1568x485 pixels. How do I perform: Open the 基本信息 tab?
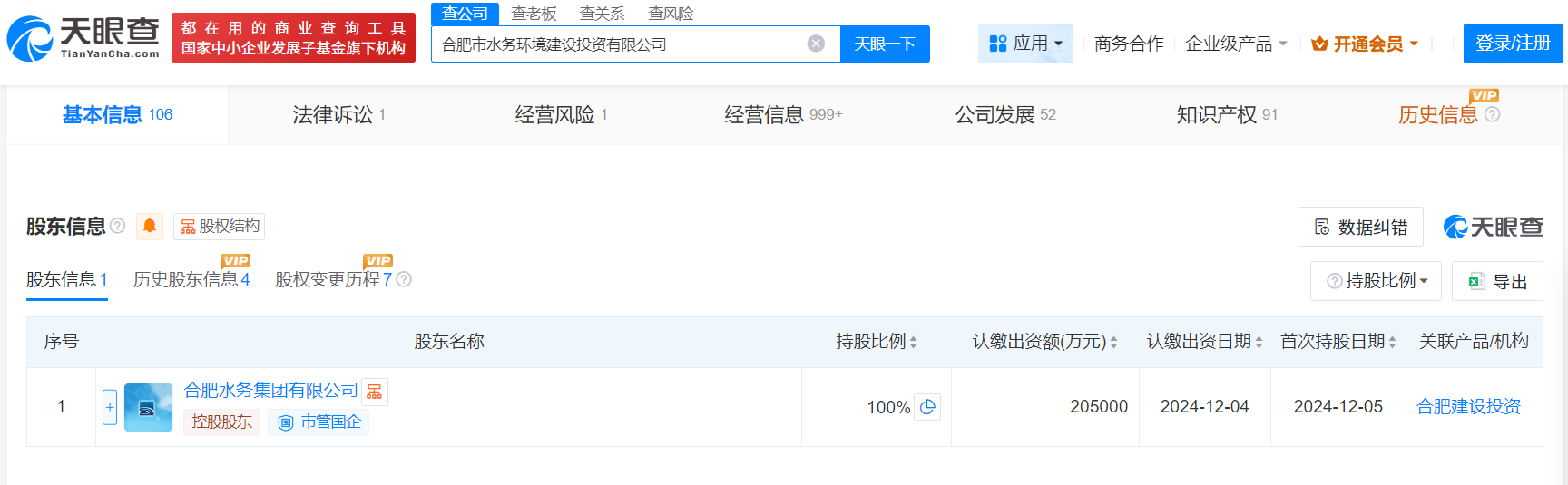point(117,114)
